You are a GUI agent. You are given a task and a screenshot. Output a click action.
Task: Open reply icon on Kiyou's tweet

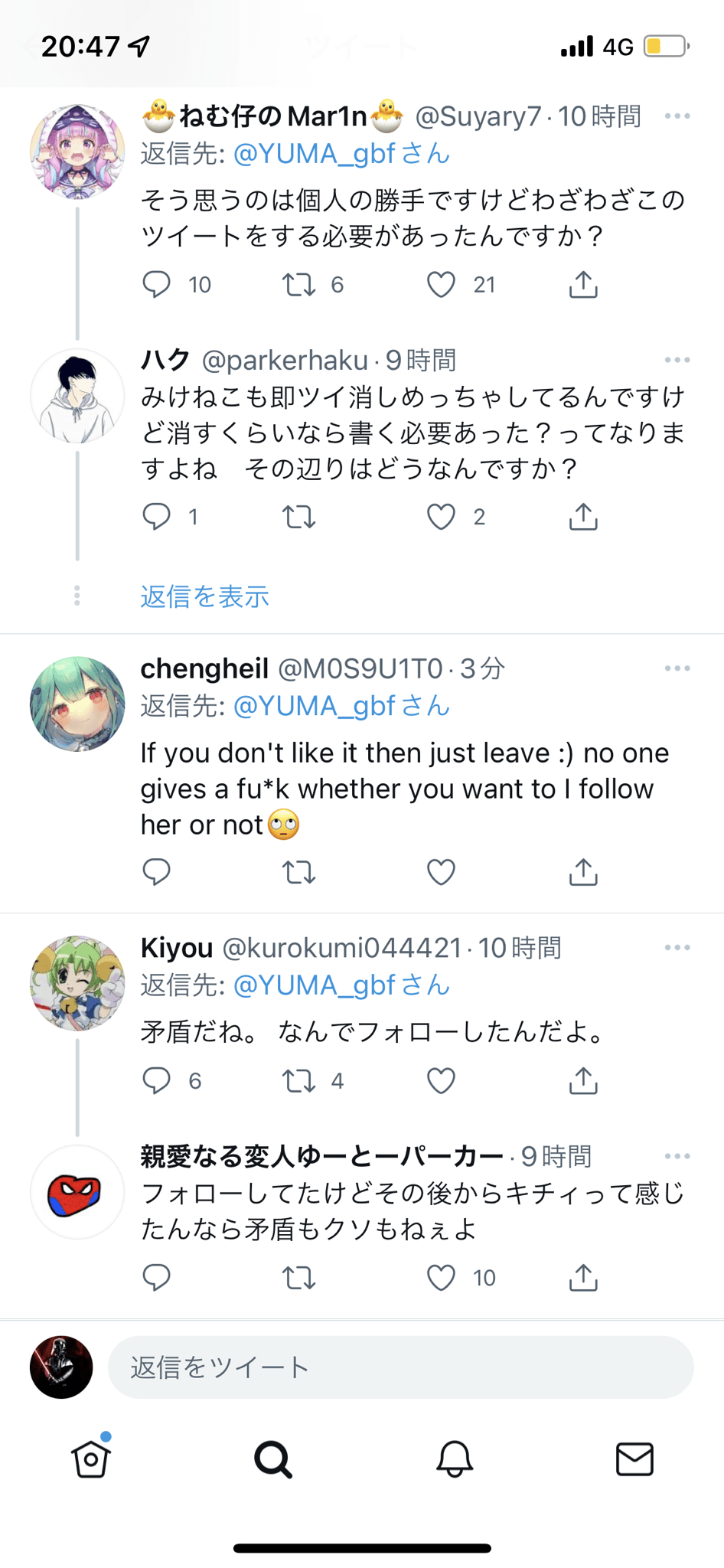157,1081
